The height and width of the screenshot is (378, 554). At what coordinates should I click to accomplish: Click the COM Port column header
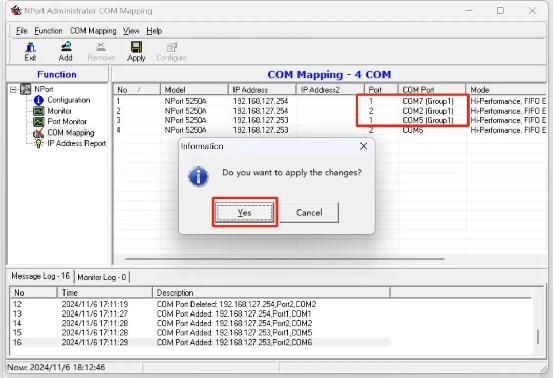(432, 90)
